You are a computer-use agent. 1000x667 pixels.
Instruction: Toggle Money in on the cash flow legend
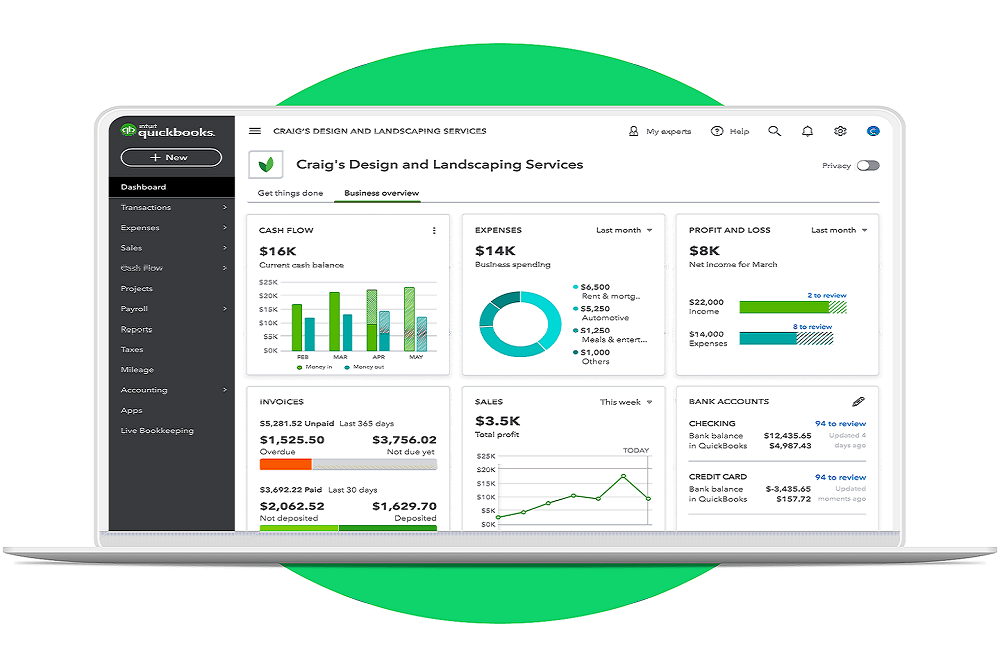click(x=321, y=367)
